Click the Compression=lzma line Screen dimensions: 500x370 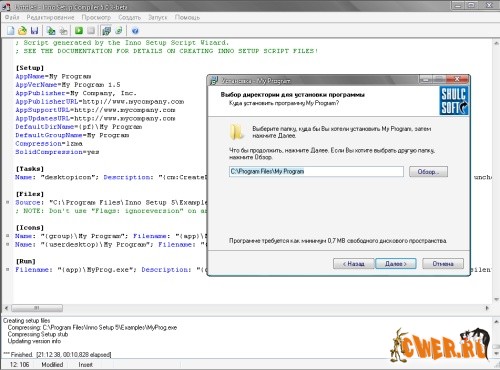(x=49, y=143)
